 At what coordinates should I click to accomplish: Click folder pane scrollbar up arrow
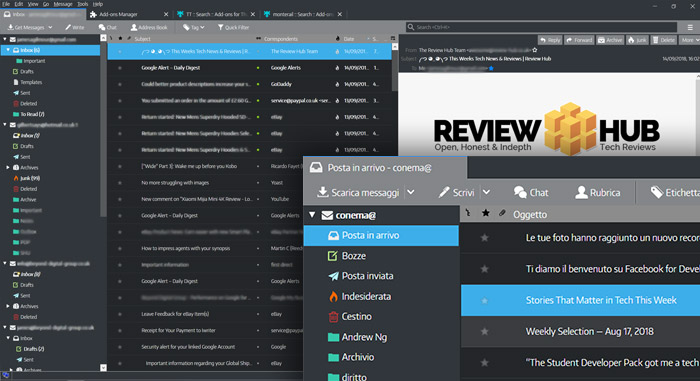coord(104,38)
